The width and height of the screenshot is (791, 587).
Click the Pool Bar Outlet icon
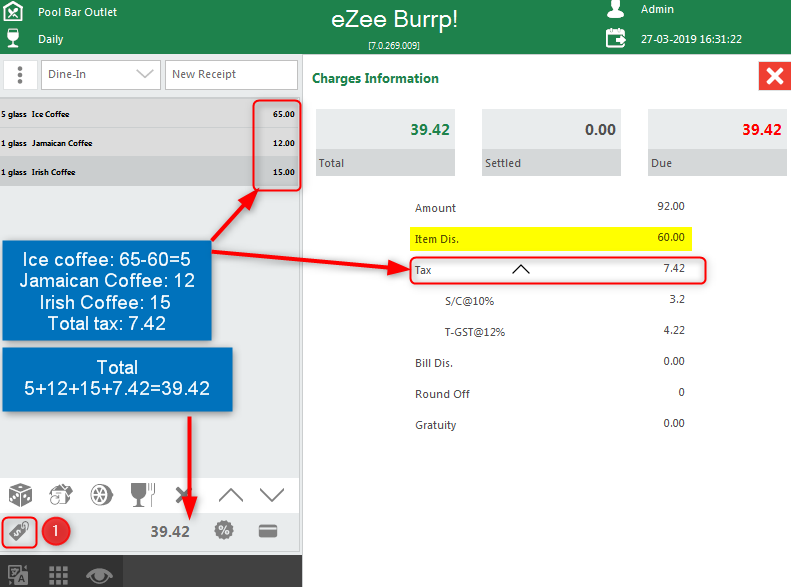tap(13, 11)
